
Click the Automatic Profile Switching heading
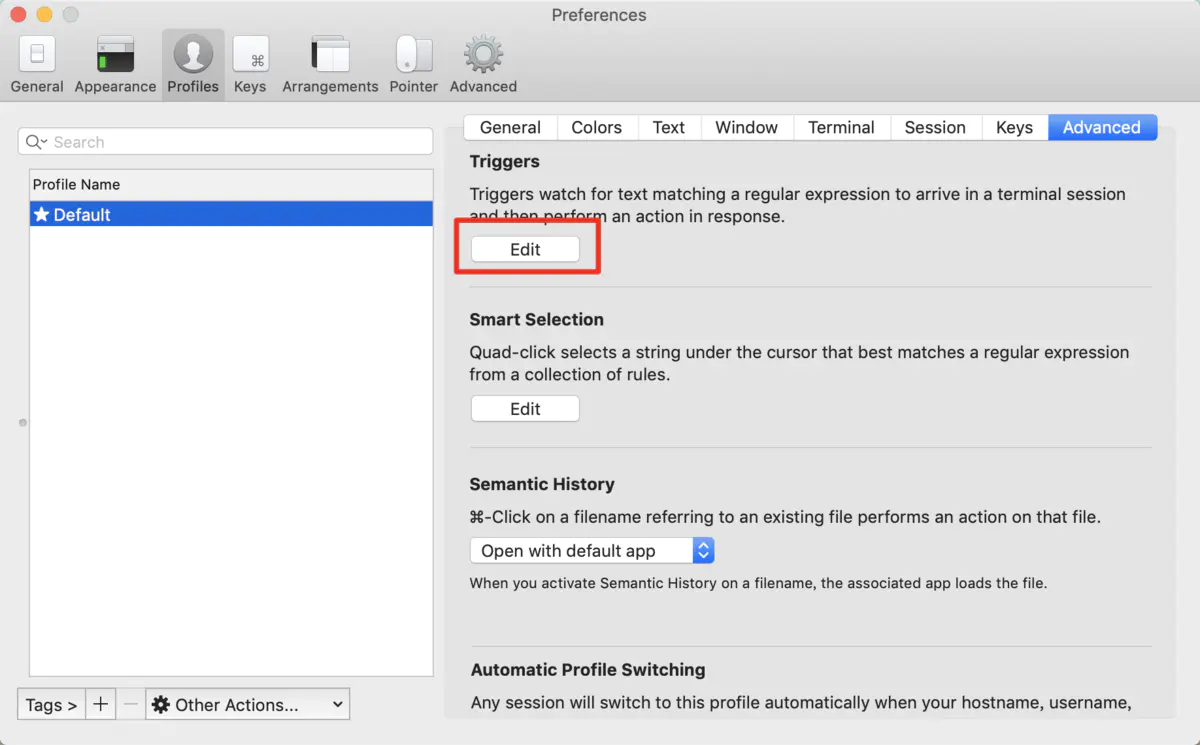click(588, 670)
